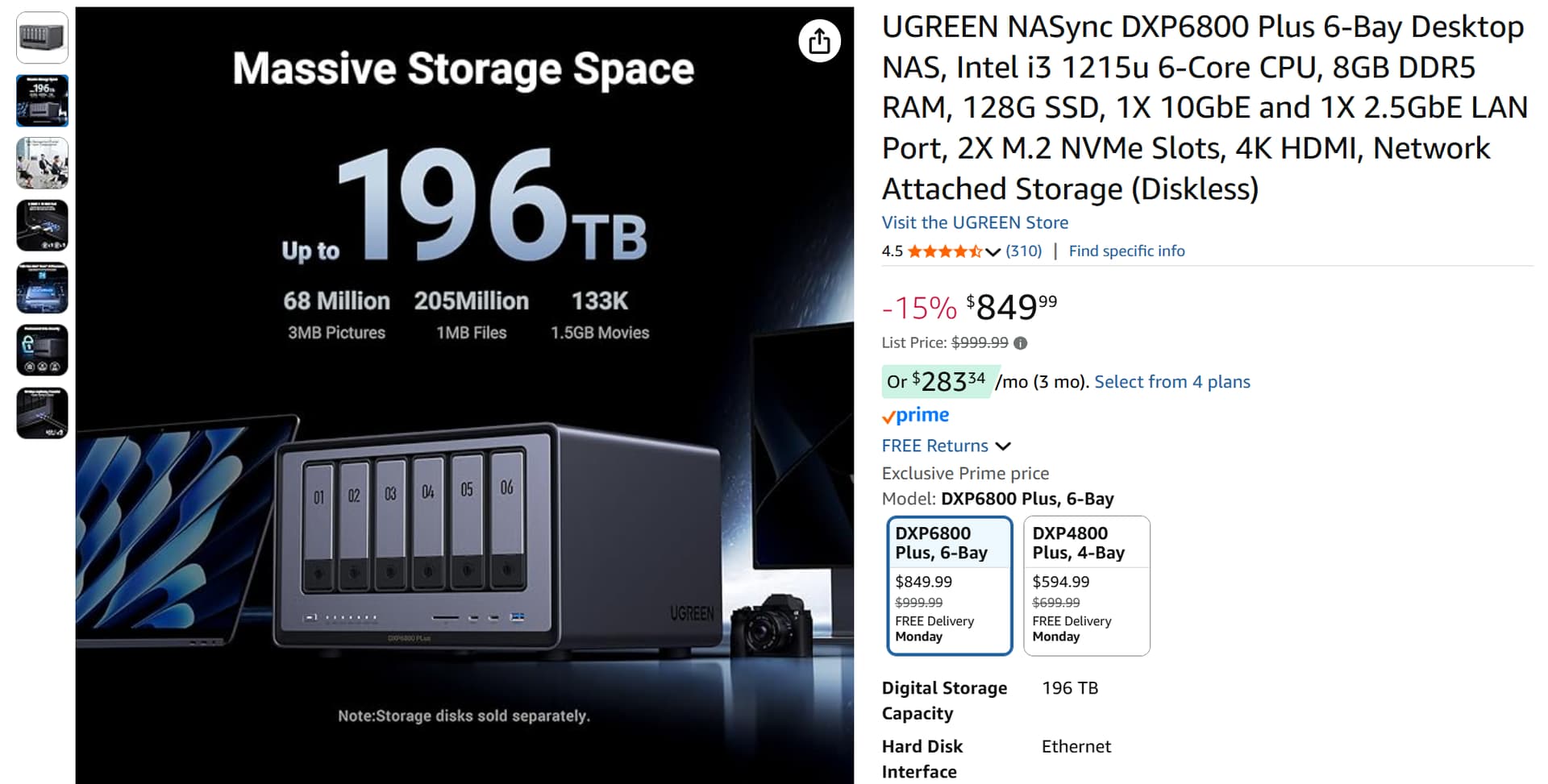Click the Find specific info link
Screen dimensions: 1548x784
(1126, 251)
